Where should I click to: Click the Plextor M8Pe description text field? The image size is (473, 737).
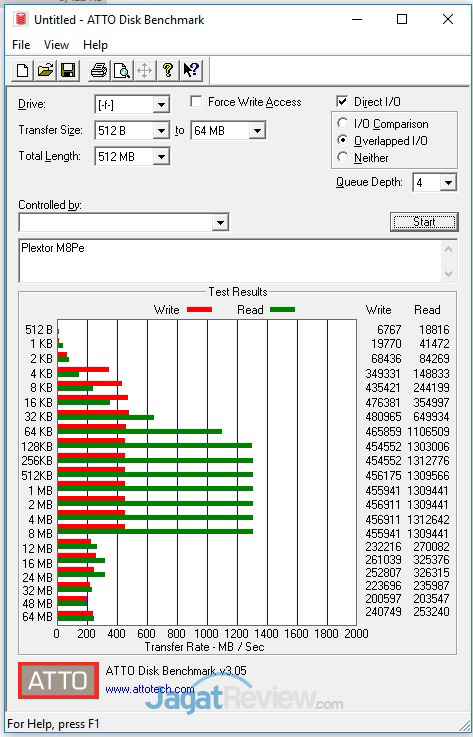coord(230,261)
